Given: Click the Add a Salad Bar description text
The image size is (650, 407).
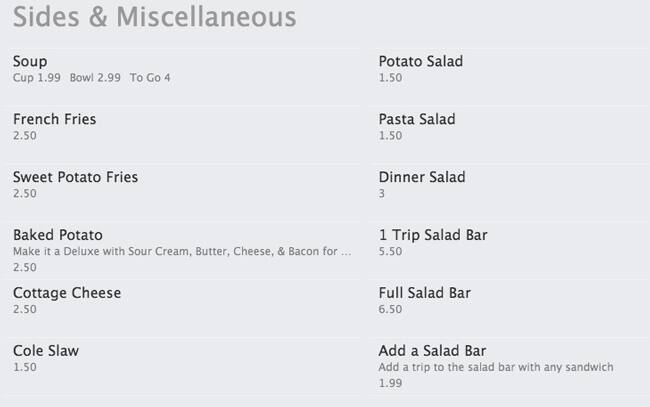Looking at the screenshot, I should click(495, 368).
